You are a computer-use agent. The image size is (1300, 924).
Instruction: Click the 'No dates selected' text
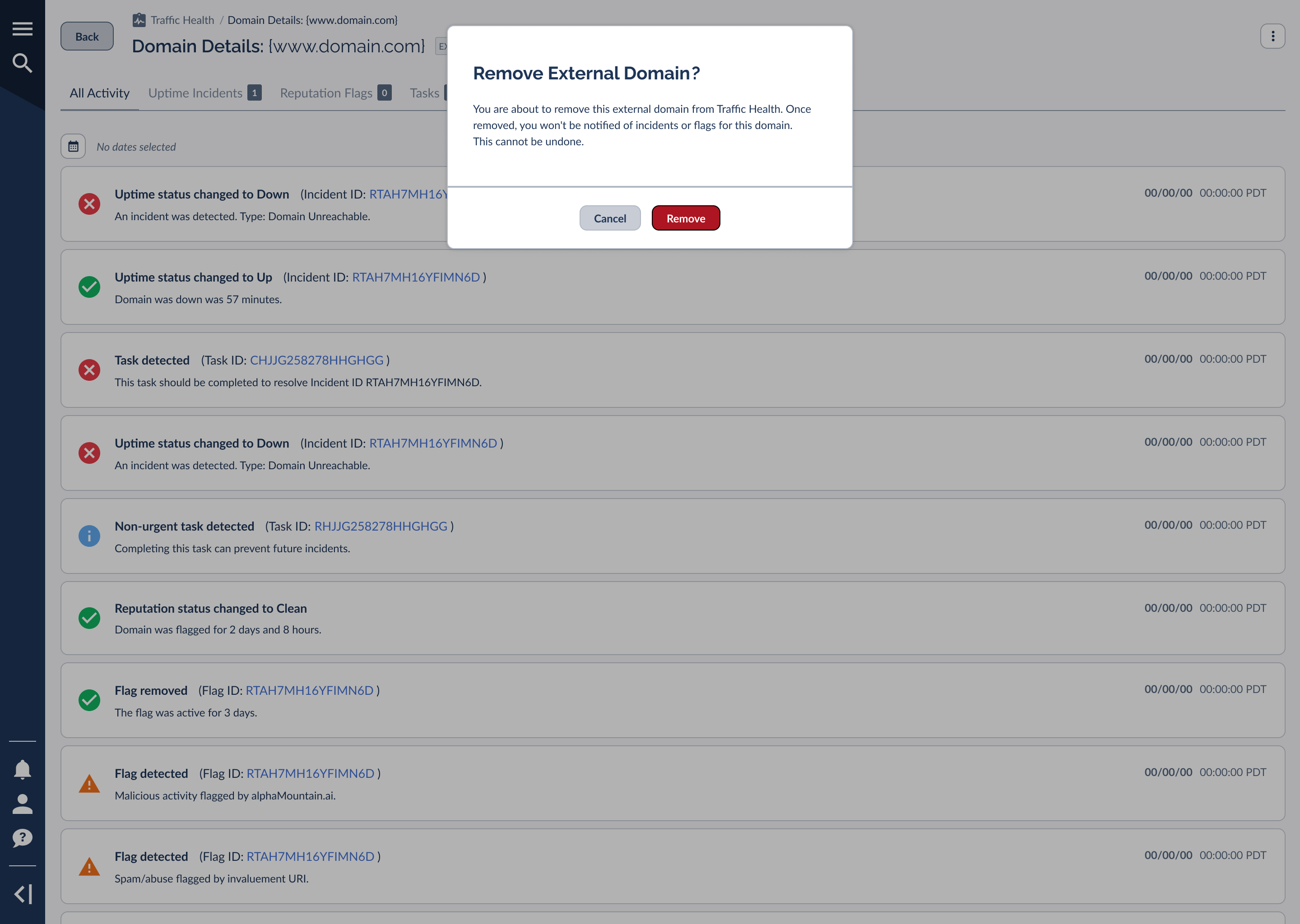[x=136, y=147]
